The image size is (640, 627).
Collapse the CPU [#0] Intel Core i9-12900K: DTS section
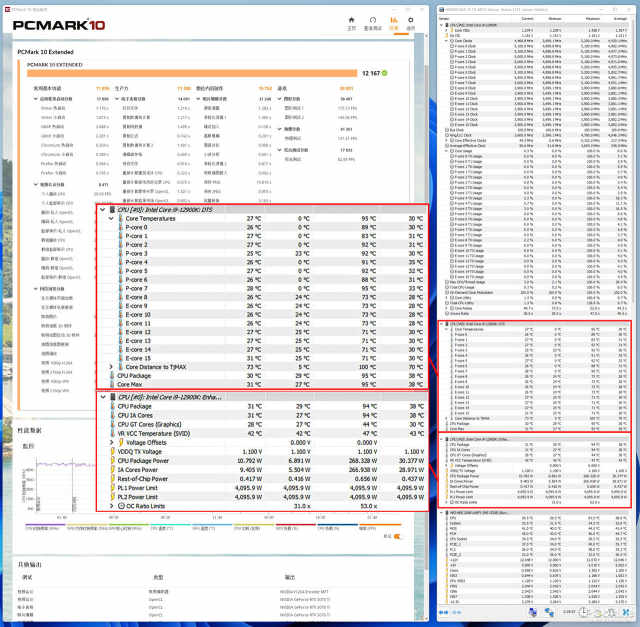(x=102, y=210)
